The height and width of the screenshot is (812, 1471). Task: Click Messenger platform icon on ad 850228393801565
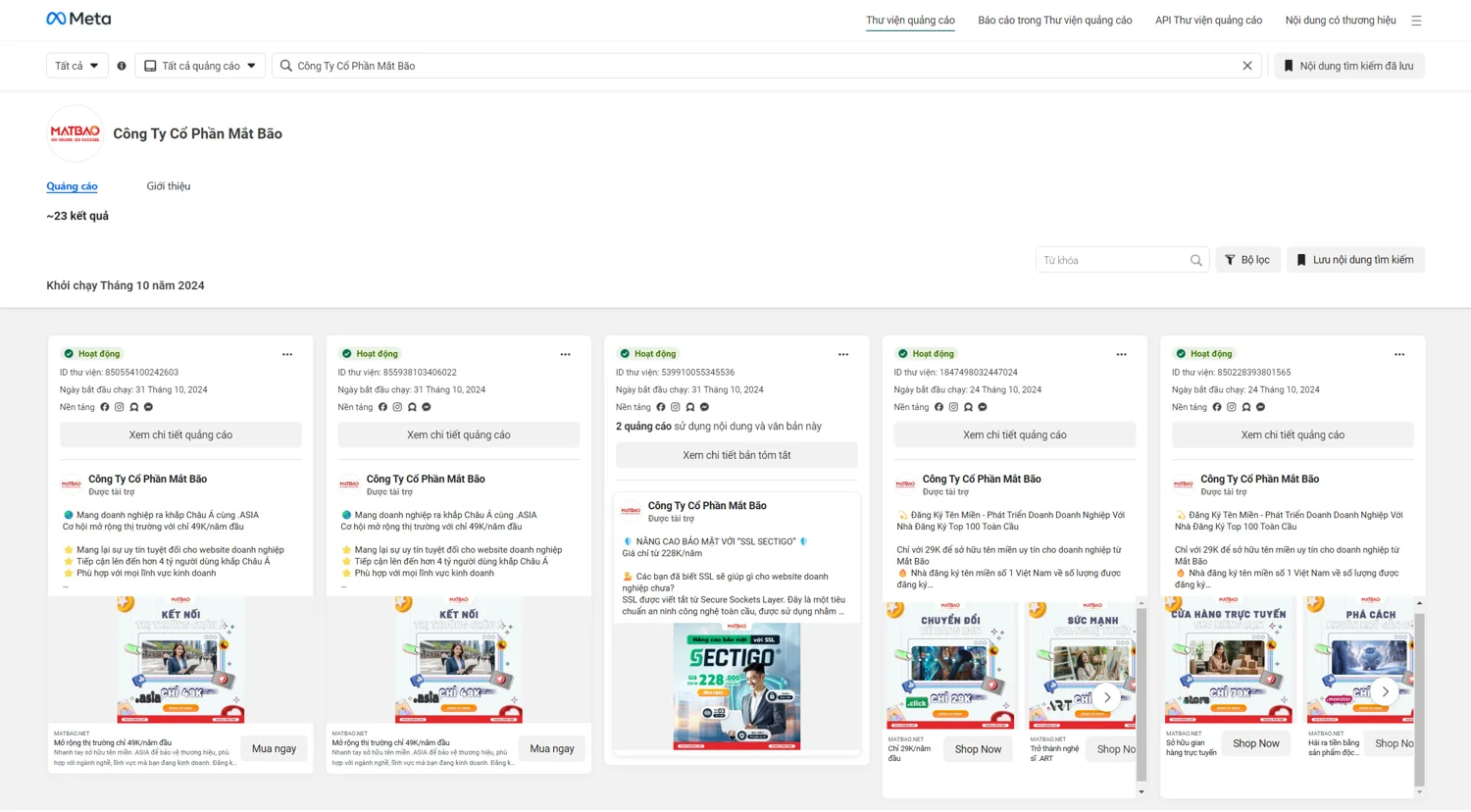(x=1261, y=407)
